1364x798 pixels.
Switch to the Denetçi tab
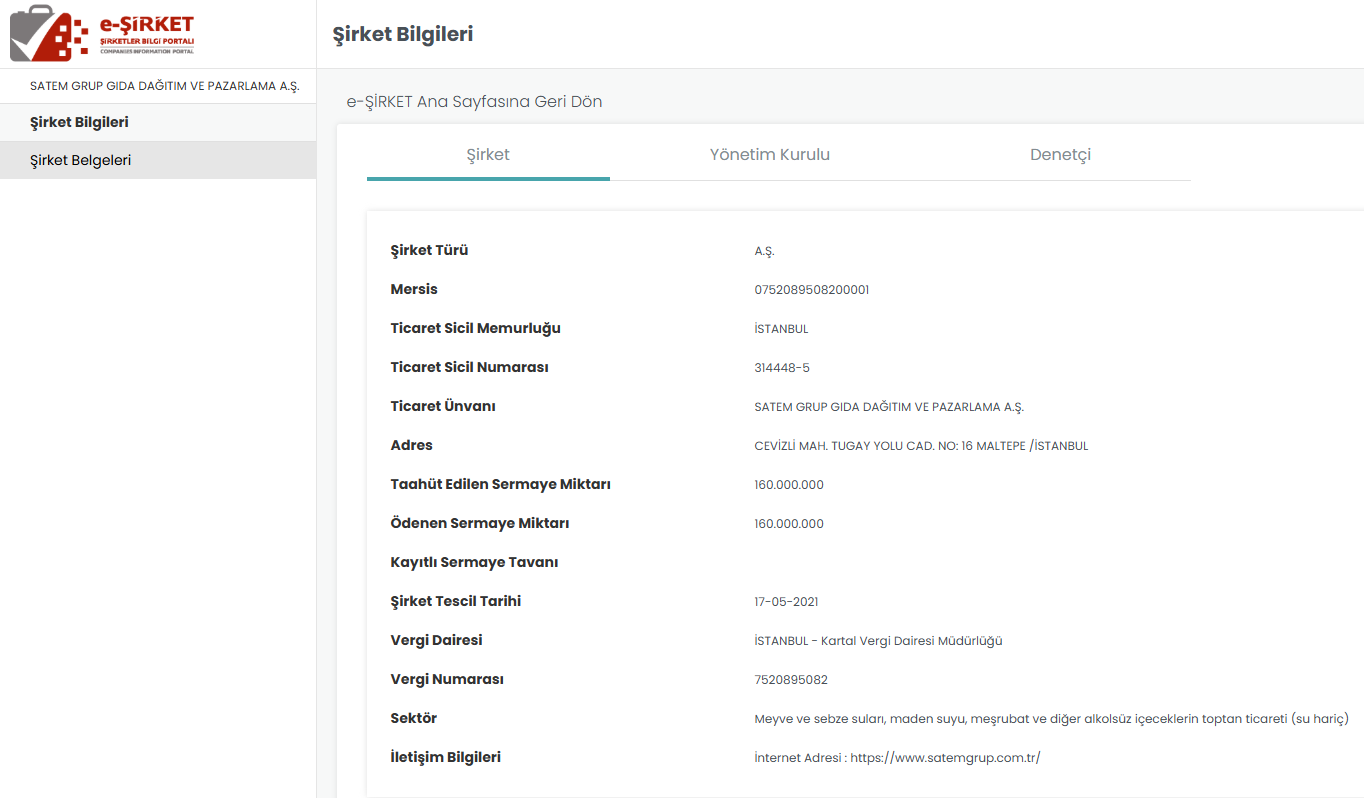click(x=1060, y=155)
